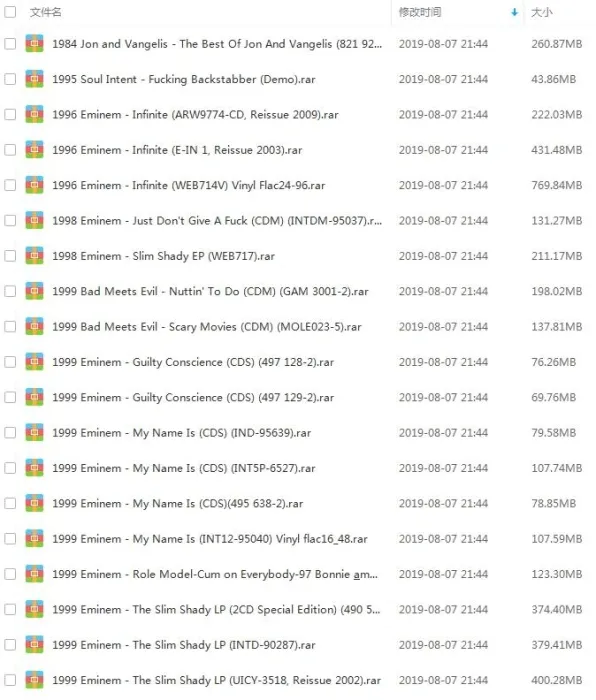Sort by the file name column header
The image size is (596, 700).
46,12
